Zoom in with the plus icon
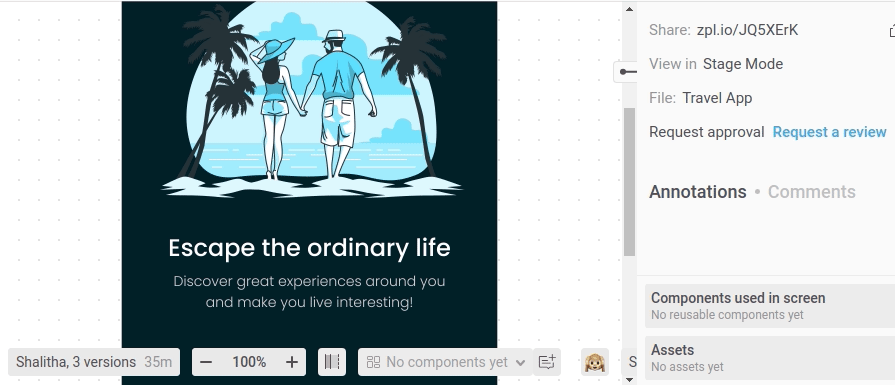Image resolution: width=895 pixels, height=385 pixels. coord(292,362)
